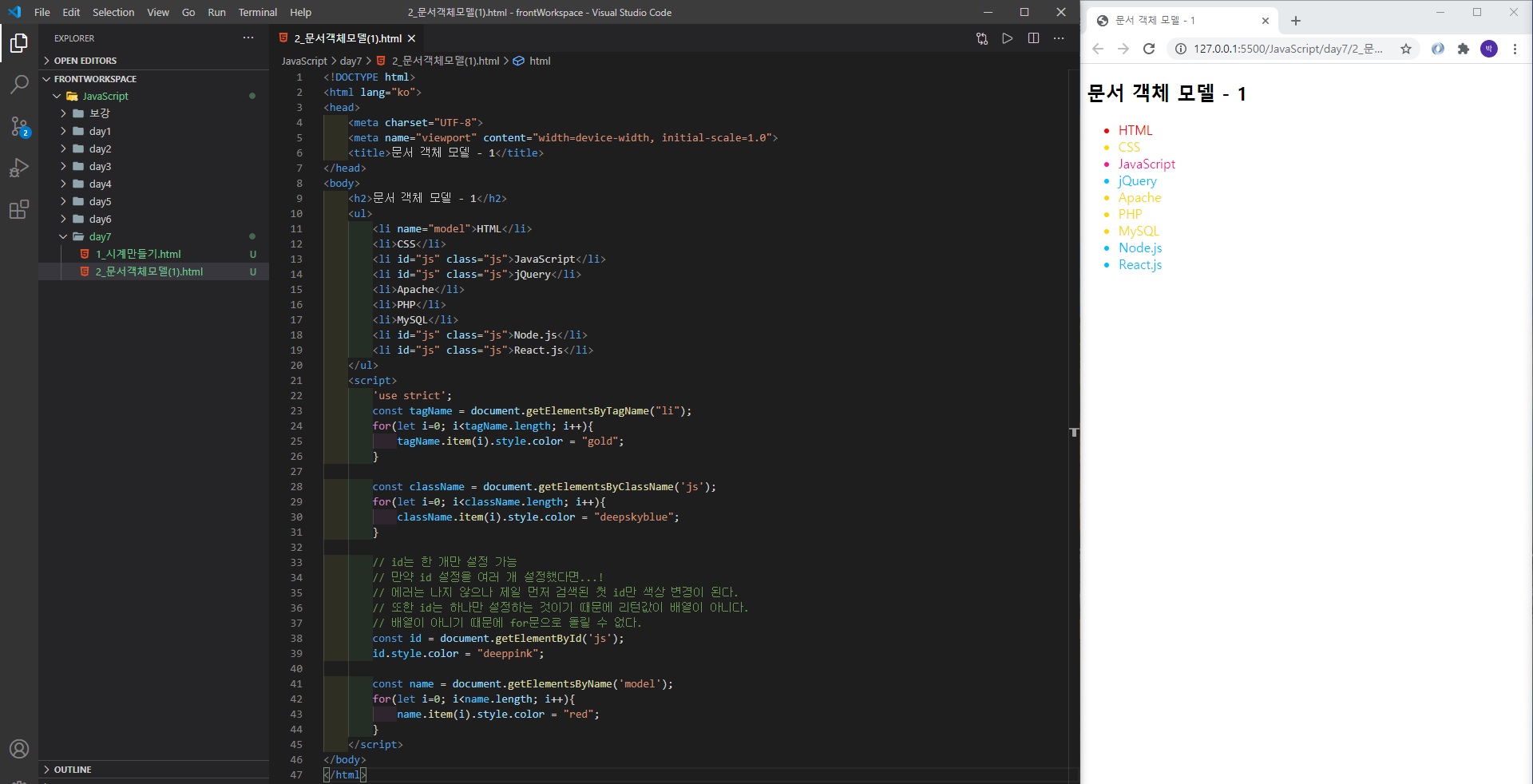Close the 2_문서객체모델(1).html editor tab
The image size is (1533, 784).
411,38
